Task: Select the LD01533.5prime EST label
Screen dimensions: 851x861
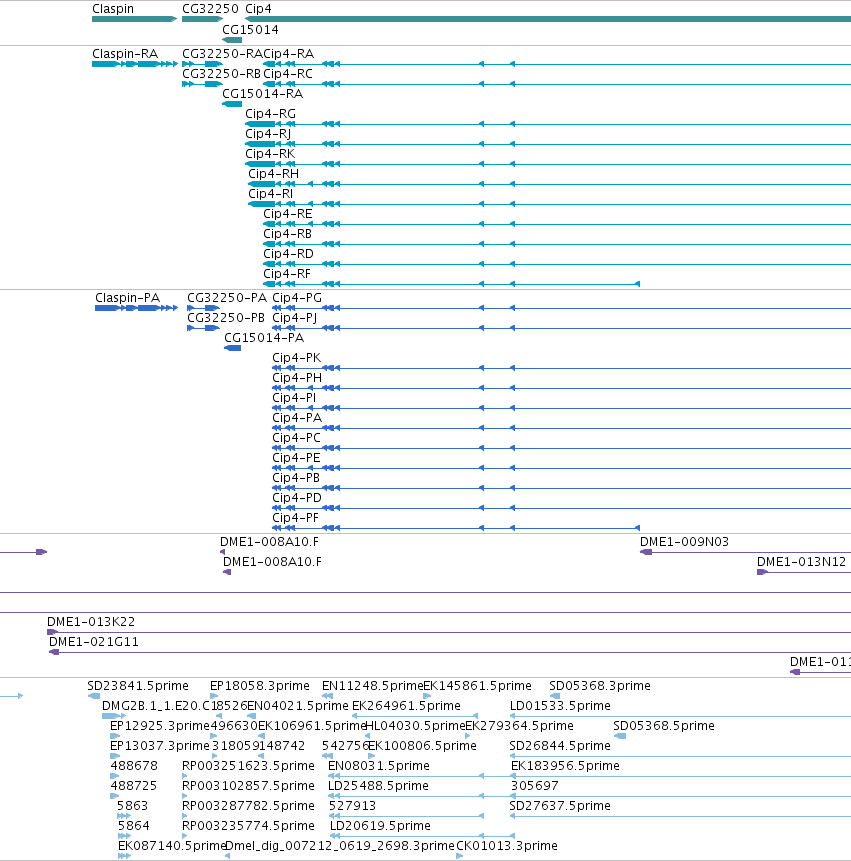Action: [x=561, y=706]
